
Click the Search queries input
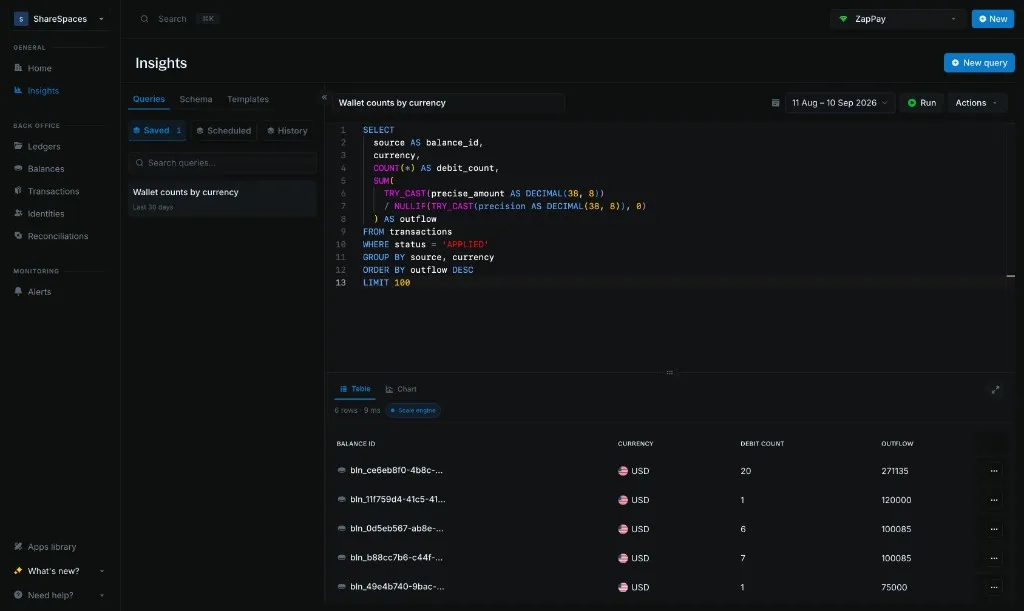click(223, 163)
